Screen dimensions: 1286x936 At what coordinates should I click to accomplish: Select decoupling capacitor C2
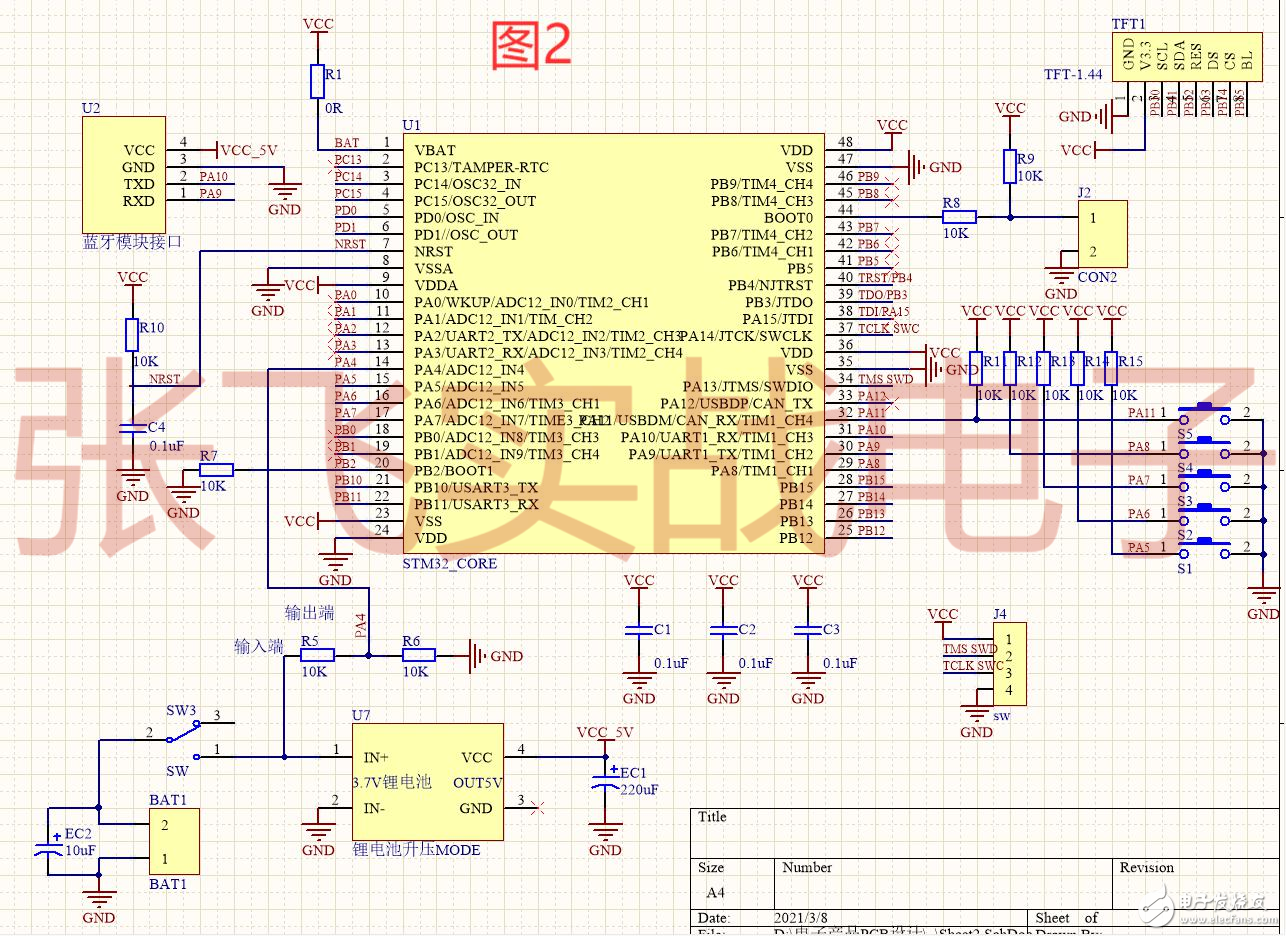coord(723,630)
